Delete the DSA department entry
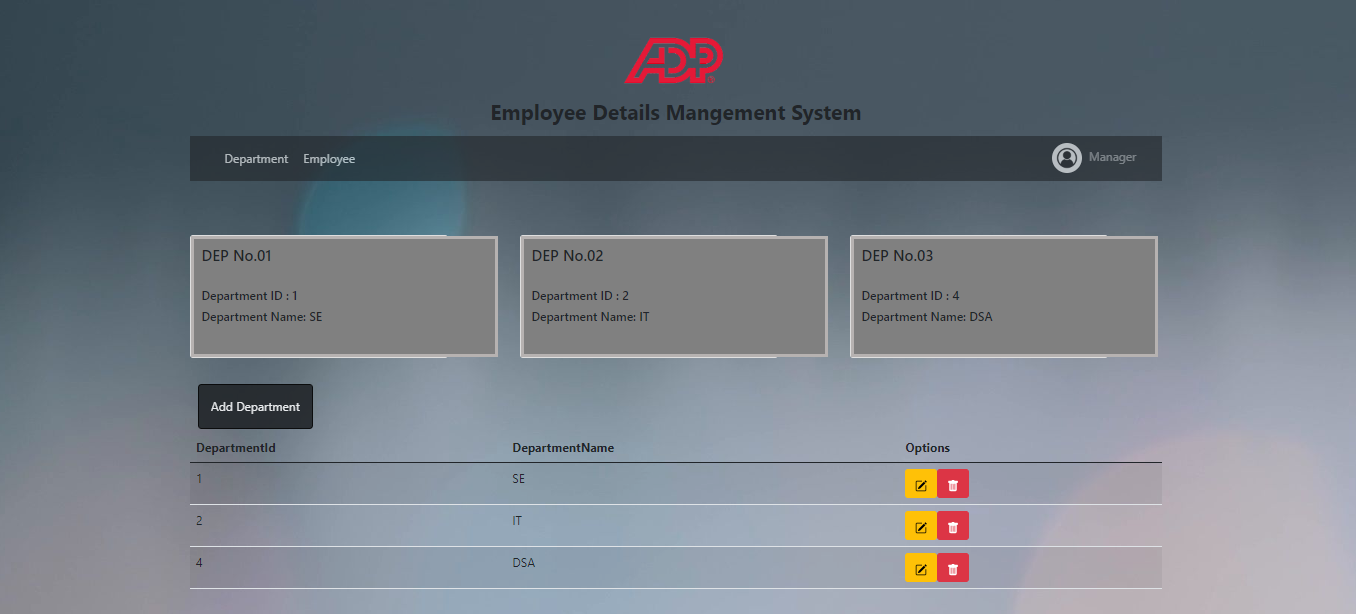 click(x=951, y=567)
